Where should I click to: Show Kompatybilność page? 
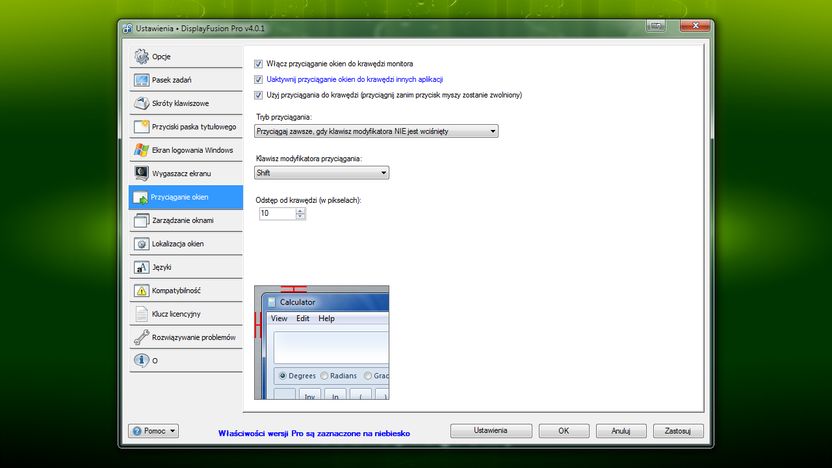pyautogui.click(x=186, y=290)
